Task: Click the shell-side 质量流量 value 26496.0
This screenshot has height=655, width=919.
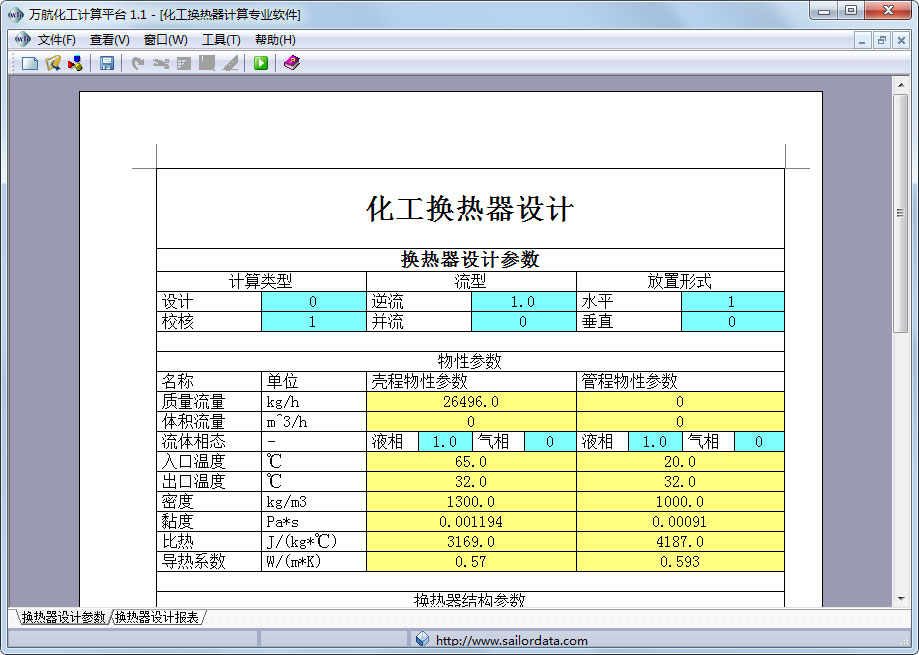Action: pyautogui.click(x=471, y=401)
